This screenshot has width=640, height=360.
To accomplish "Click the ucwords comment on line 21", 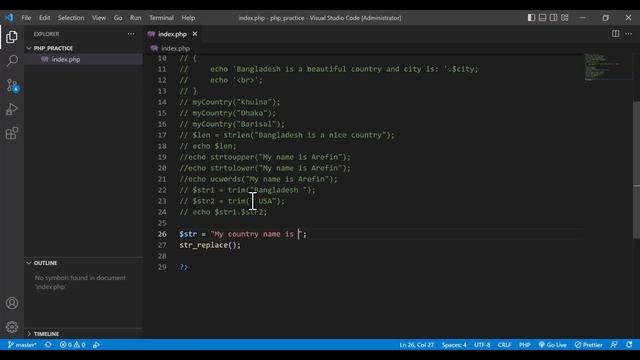I will tap(258, 179).
